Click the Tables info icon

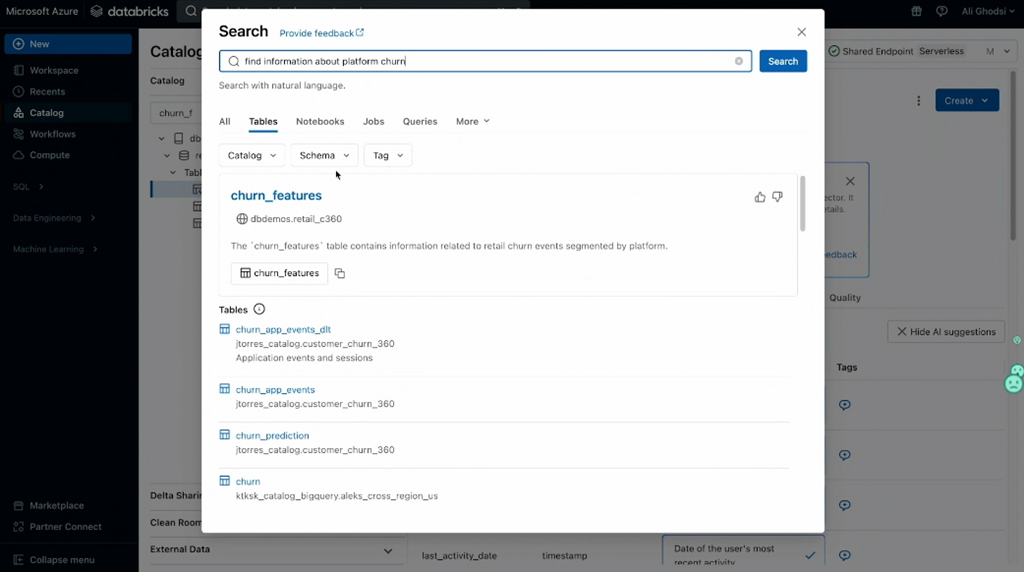[259, 310]
